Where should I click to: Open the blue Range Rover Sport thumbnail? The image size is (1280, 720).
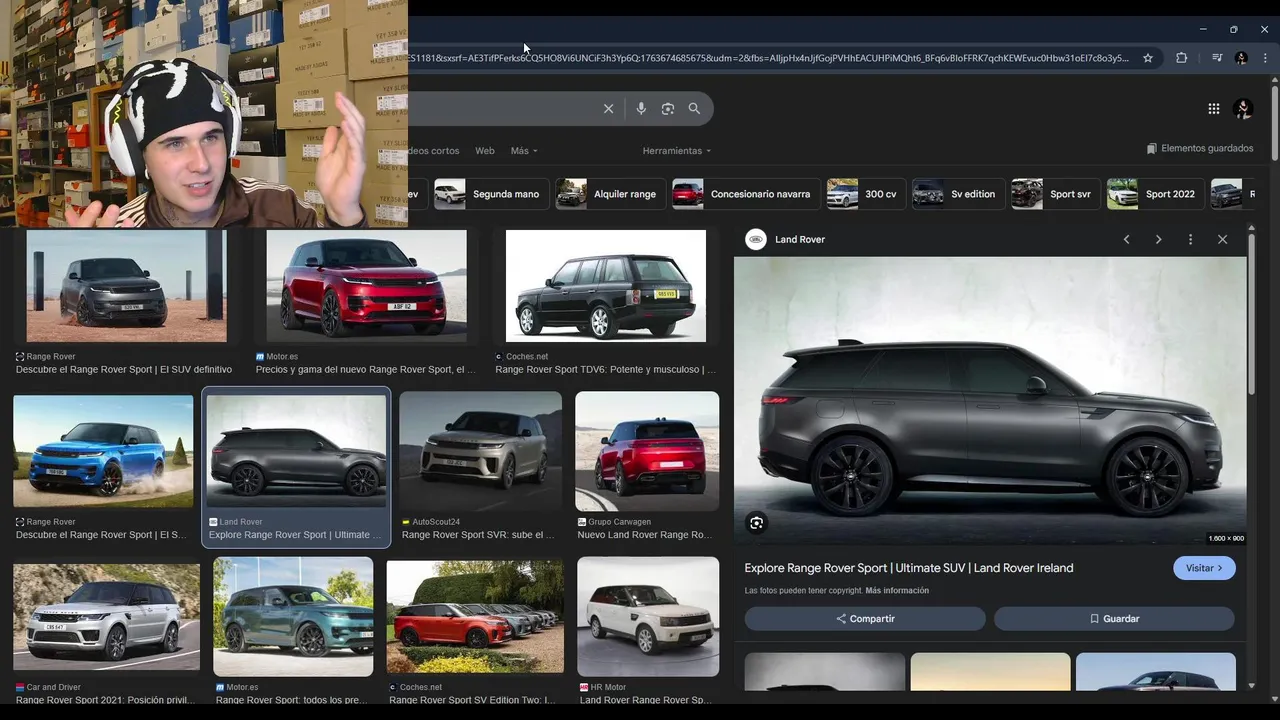pyautogui.click(x=103, y=451)
